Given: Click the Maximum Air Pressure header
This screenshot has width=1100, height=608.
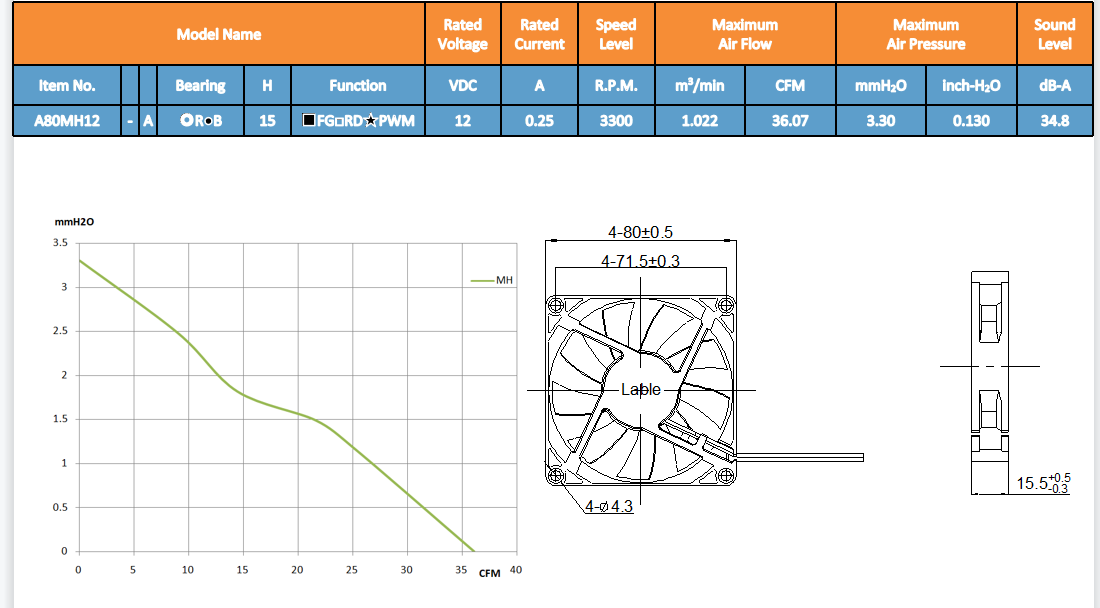Looking at the screenshot, I should [925, 34].
